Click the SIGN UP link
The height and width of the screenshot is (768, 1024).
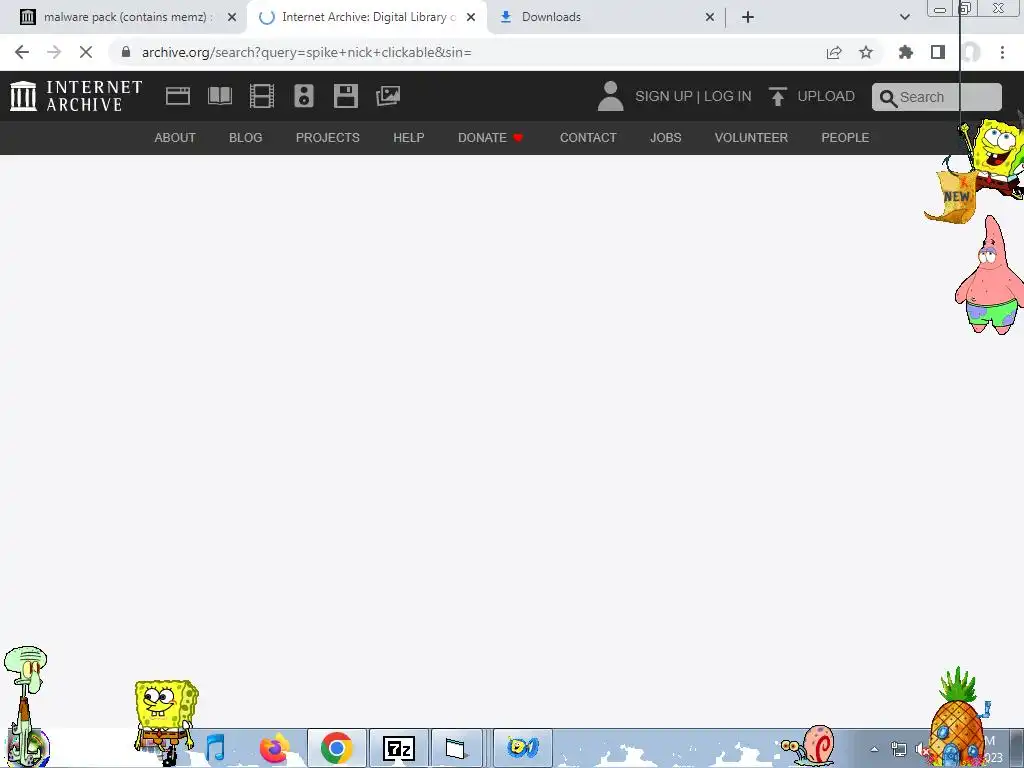click(x=664, y=97)
